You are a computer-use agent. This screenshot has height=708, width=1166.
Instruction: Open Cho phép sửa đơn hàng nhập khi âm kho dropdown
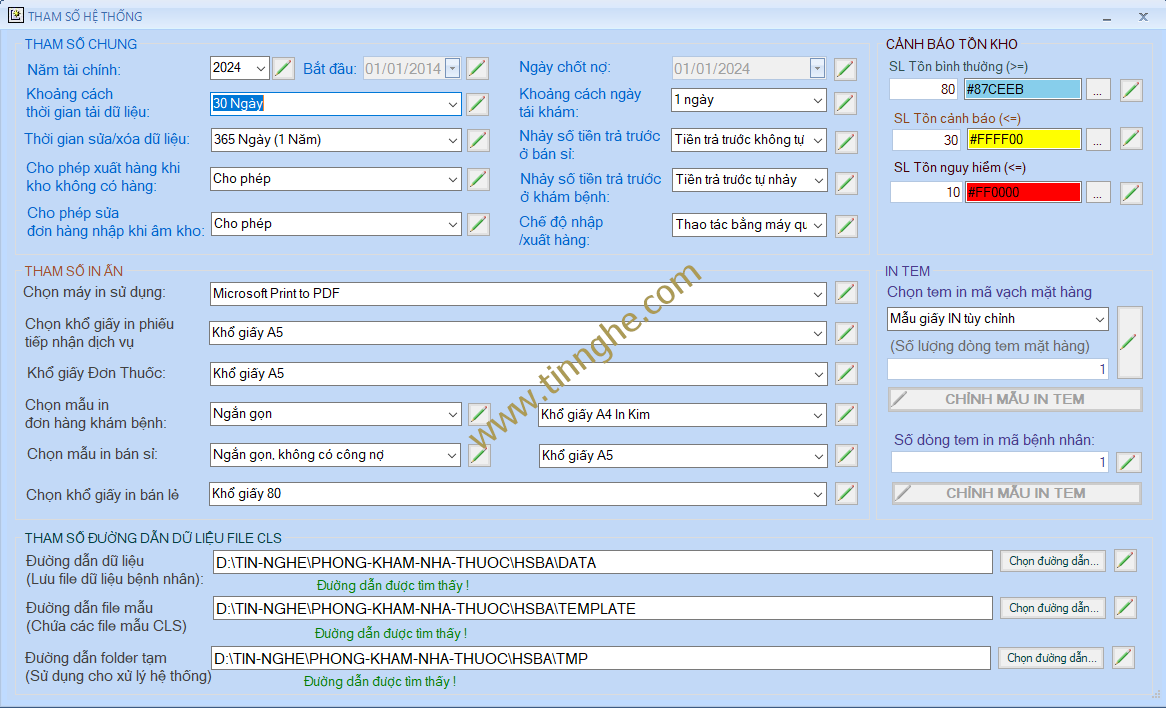(452, 224)
